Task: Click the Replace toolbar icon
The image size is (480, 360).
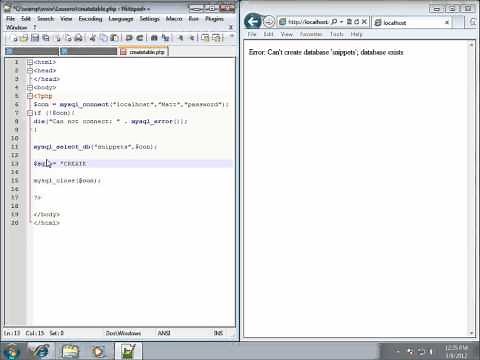Action: [165, 38]
